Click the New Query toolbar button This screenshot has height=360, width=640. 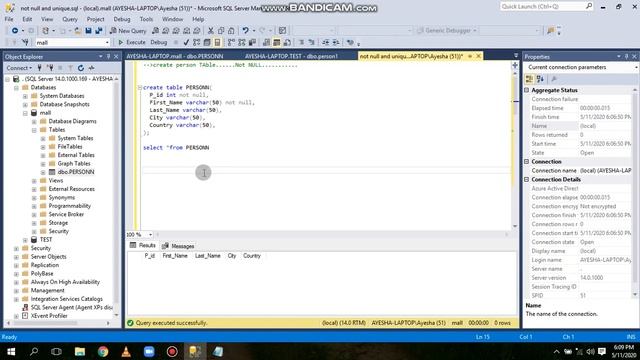tap(128, 31)
